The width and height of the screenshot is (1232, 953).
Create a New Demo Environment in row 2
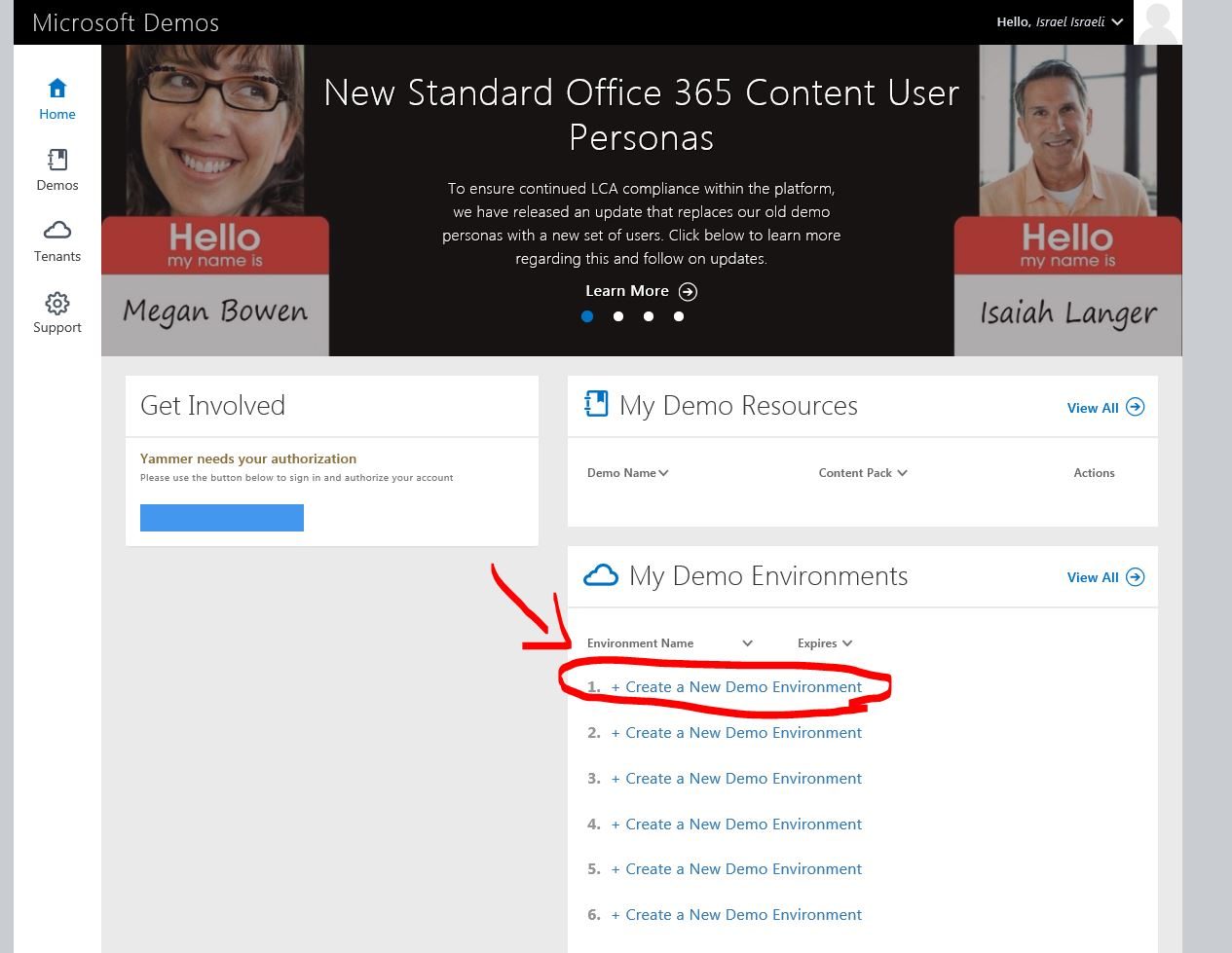pyautogui.click(x=736, y=733)
